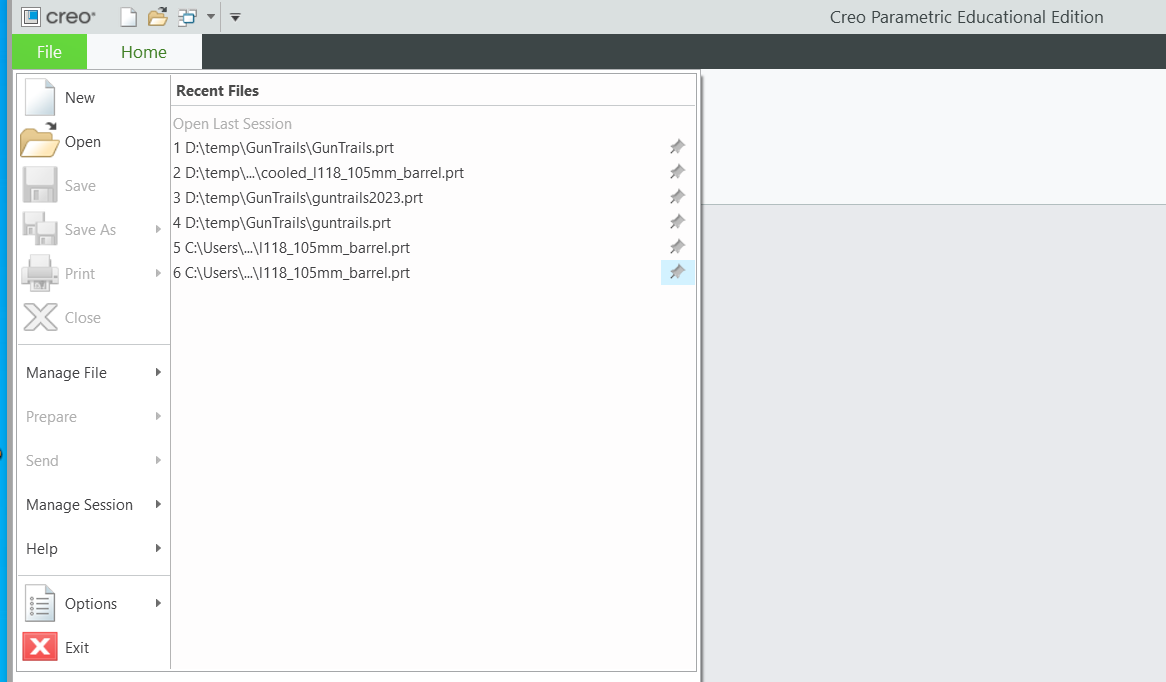The width and height of the screenshot is (1166, 682).
Task: Pin the guntrails2023.prt recent file
Action: pyautogui.click(x=677, y=197)
